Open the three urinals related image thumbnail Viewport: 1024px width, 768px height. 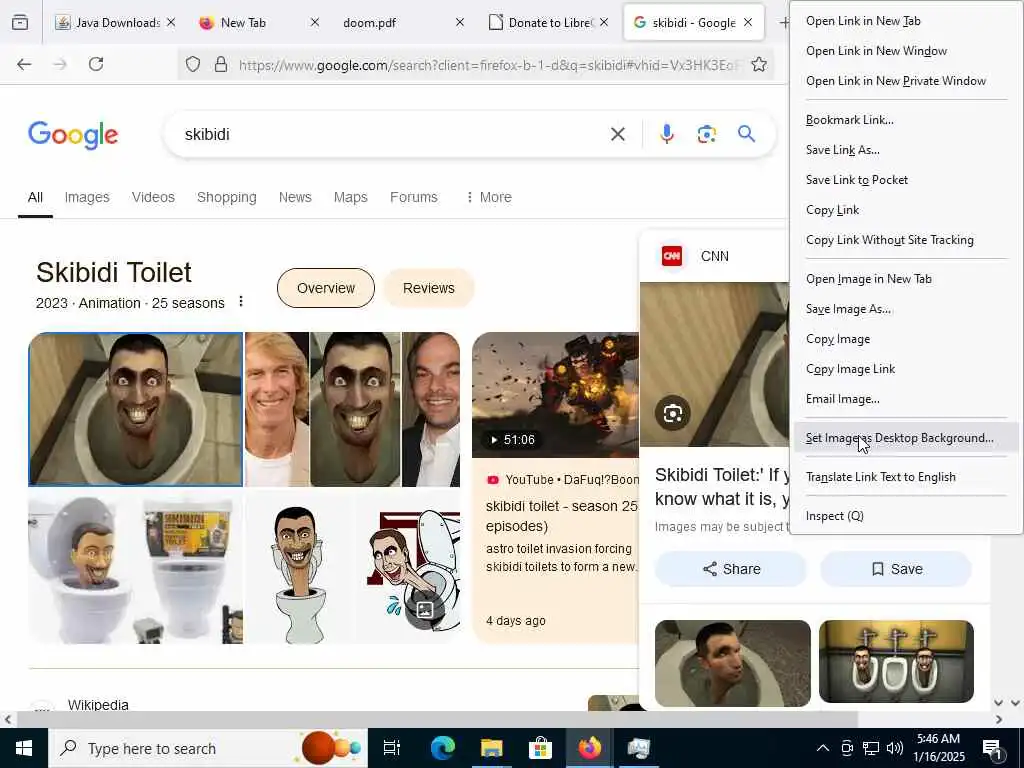896,662
